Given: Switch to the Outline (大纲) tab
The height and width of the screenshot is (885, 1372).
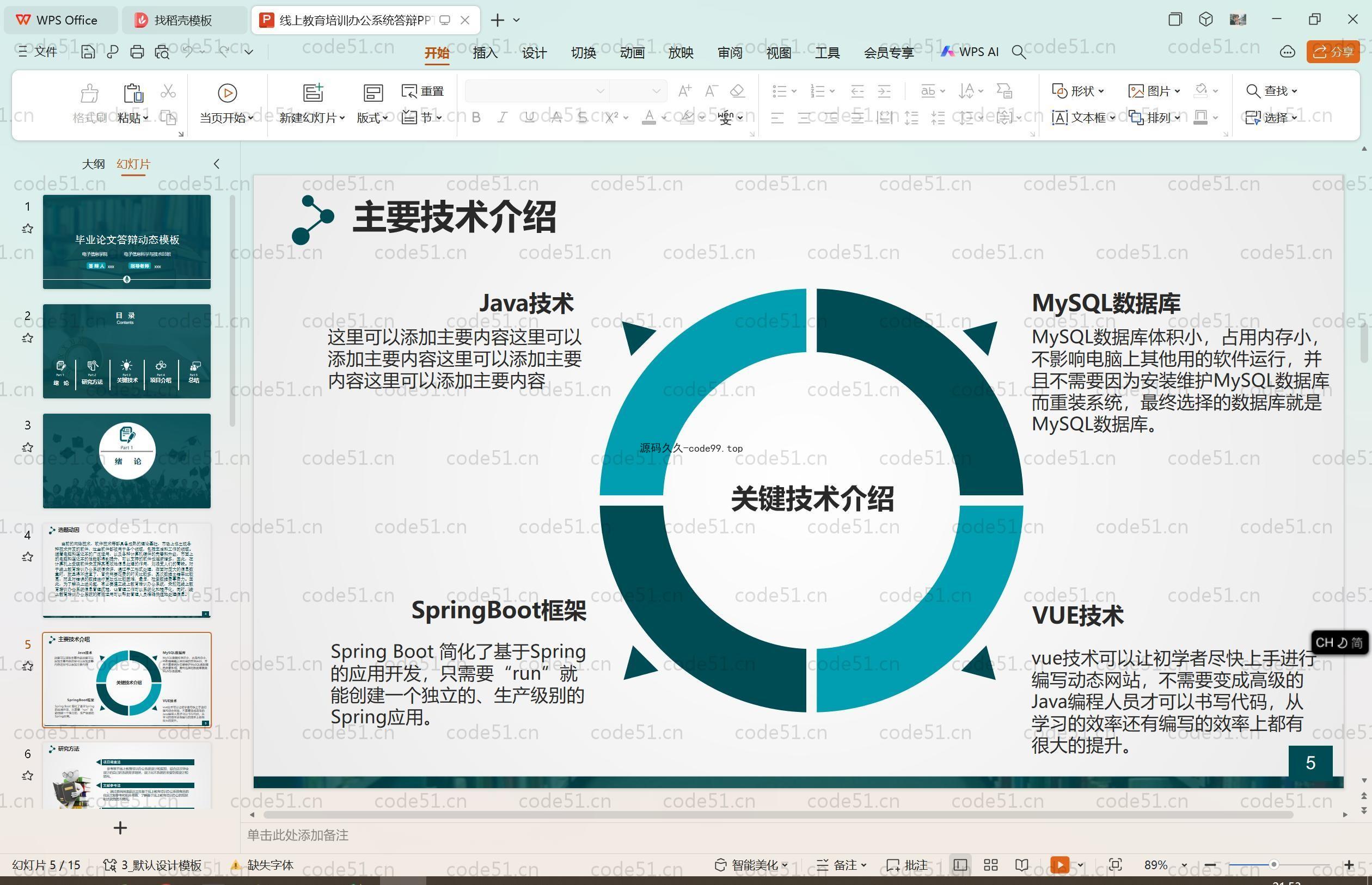Looking at the screenshot, I should click(93, 164).
